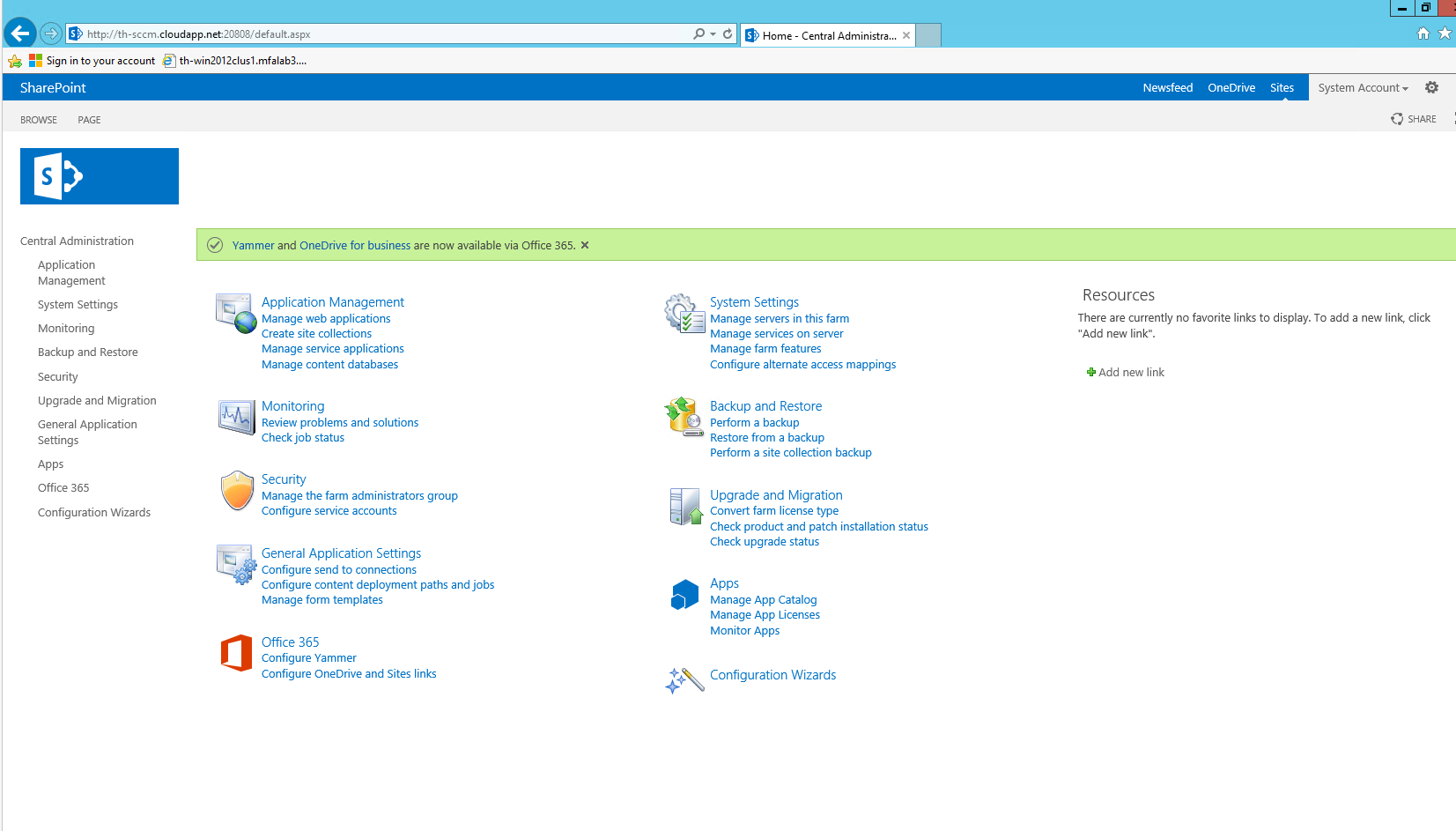Click the SharePoint logo tile
Viewport: 1456px width, 831px height.
pyautogui.click(x=100, y=176)
